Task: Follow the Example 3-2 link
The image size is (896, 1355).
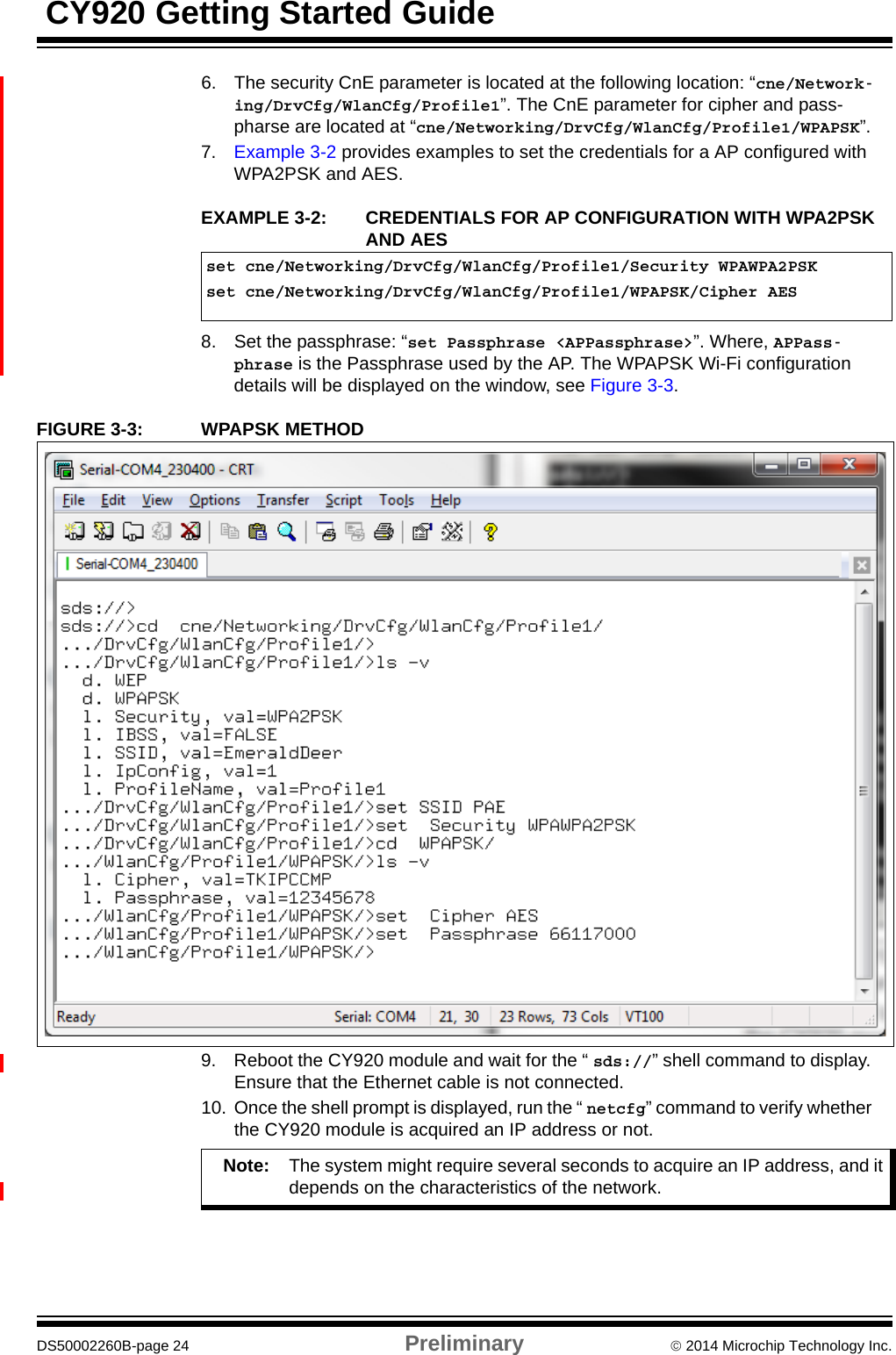Action: point(284,152)
